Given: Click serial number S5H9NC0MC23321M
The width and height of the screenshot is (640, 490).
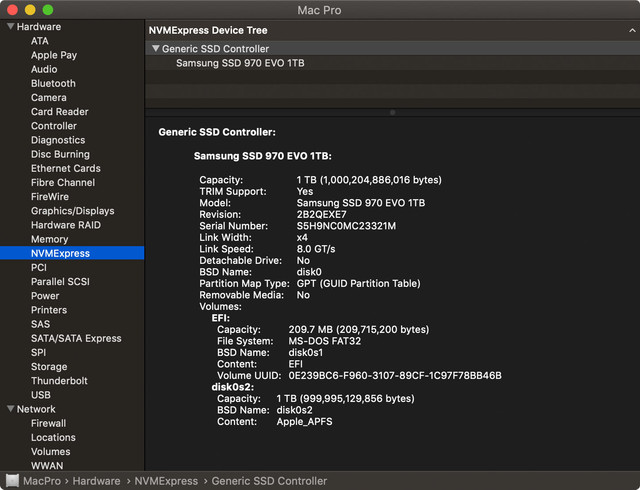Looking at the screenshot, I should point(346,226).
